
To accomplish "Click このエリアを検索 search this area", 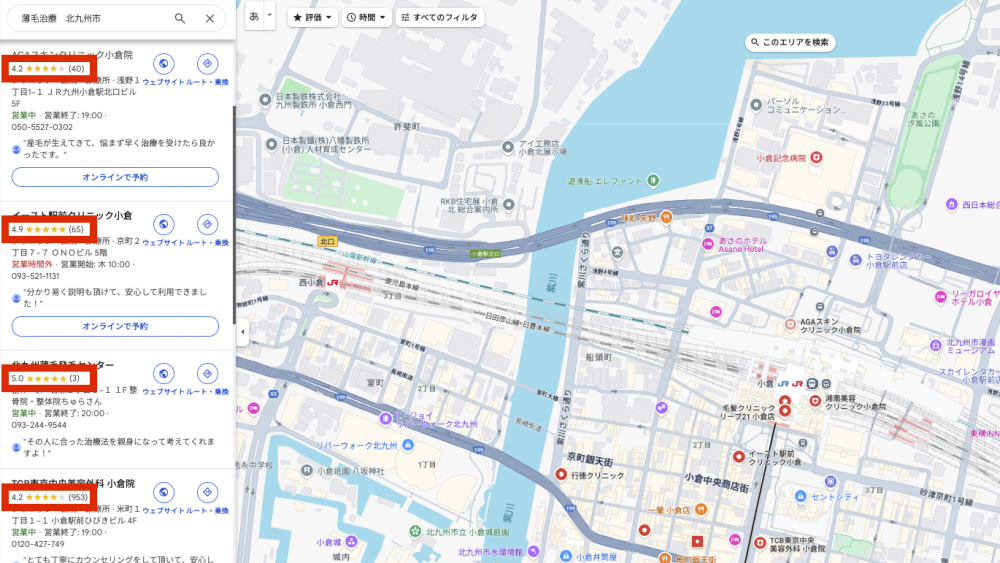I will click(x=790, y=42).
